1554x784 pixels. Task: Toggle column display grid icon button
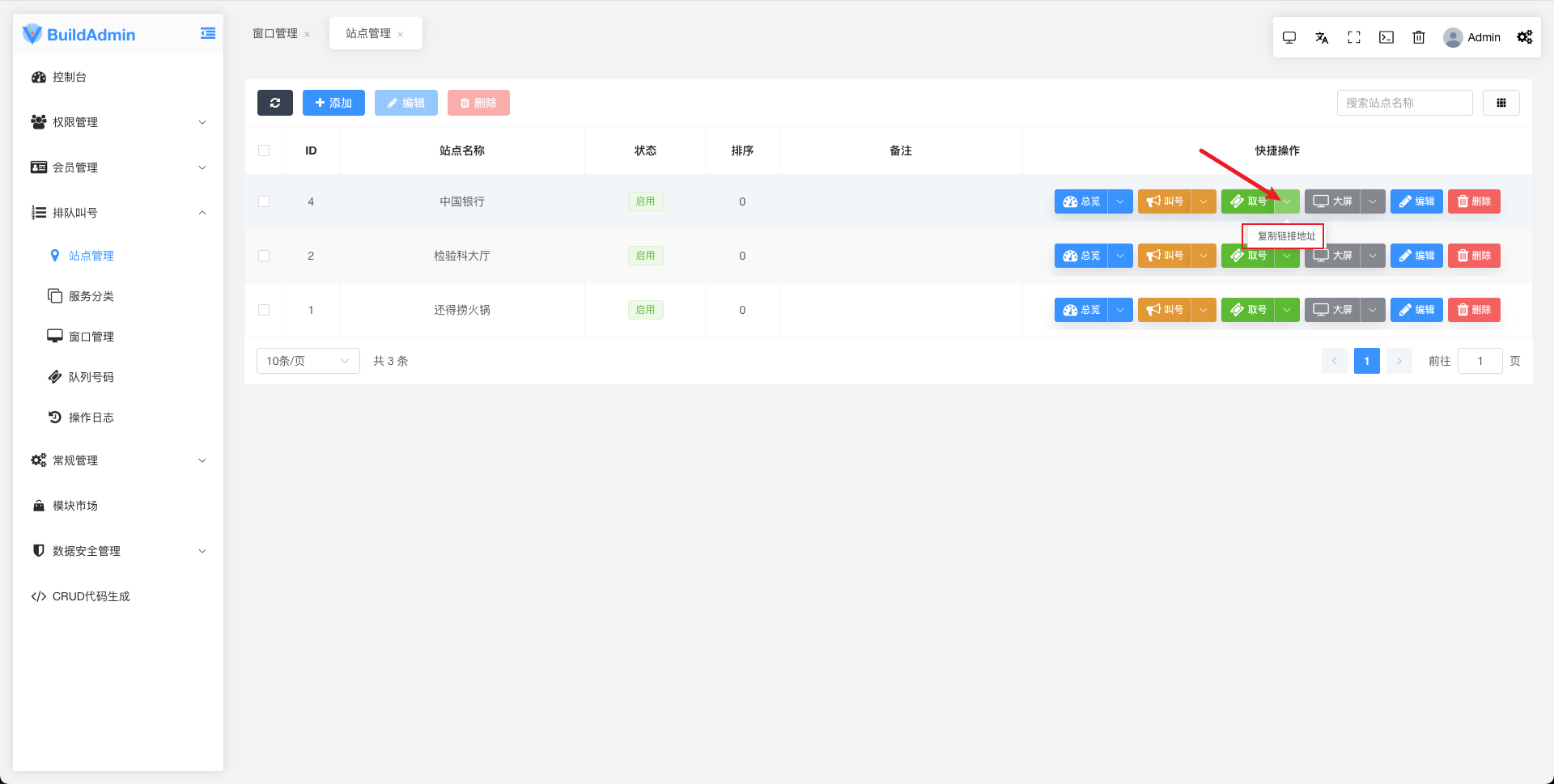[1501, 103]
